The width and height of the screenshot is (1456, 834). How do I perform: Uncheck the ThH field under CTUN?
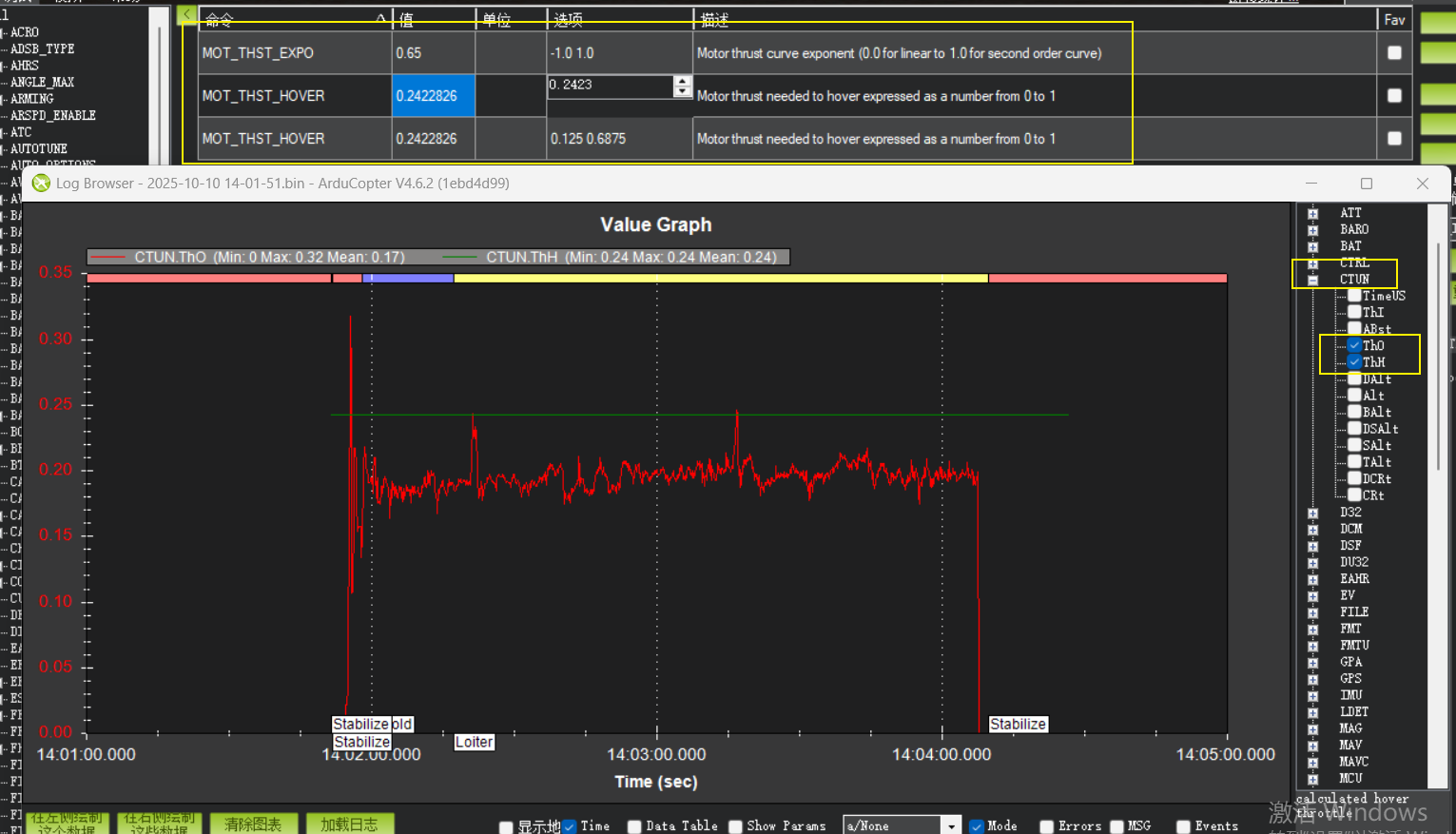[1354, 362]
